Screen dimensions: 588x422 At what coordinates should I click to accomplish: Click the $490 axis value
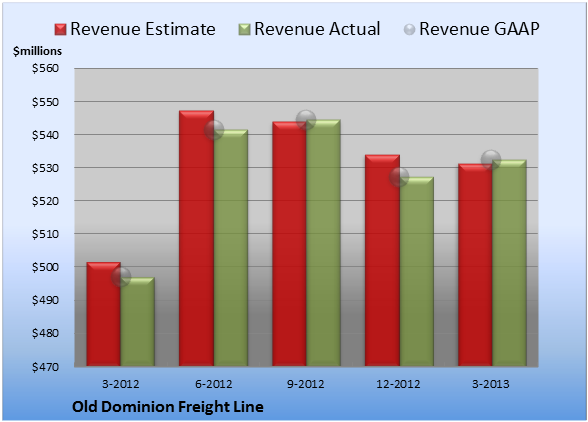click(x=45, y=300)
